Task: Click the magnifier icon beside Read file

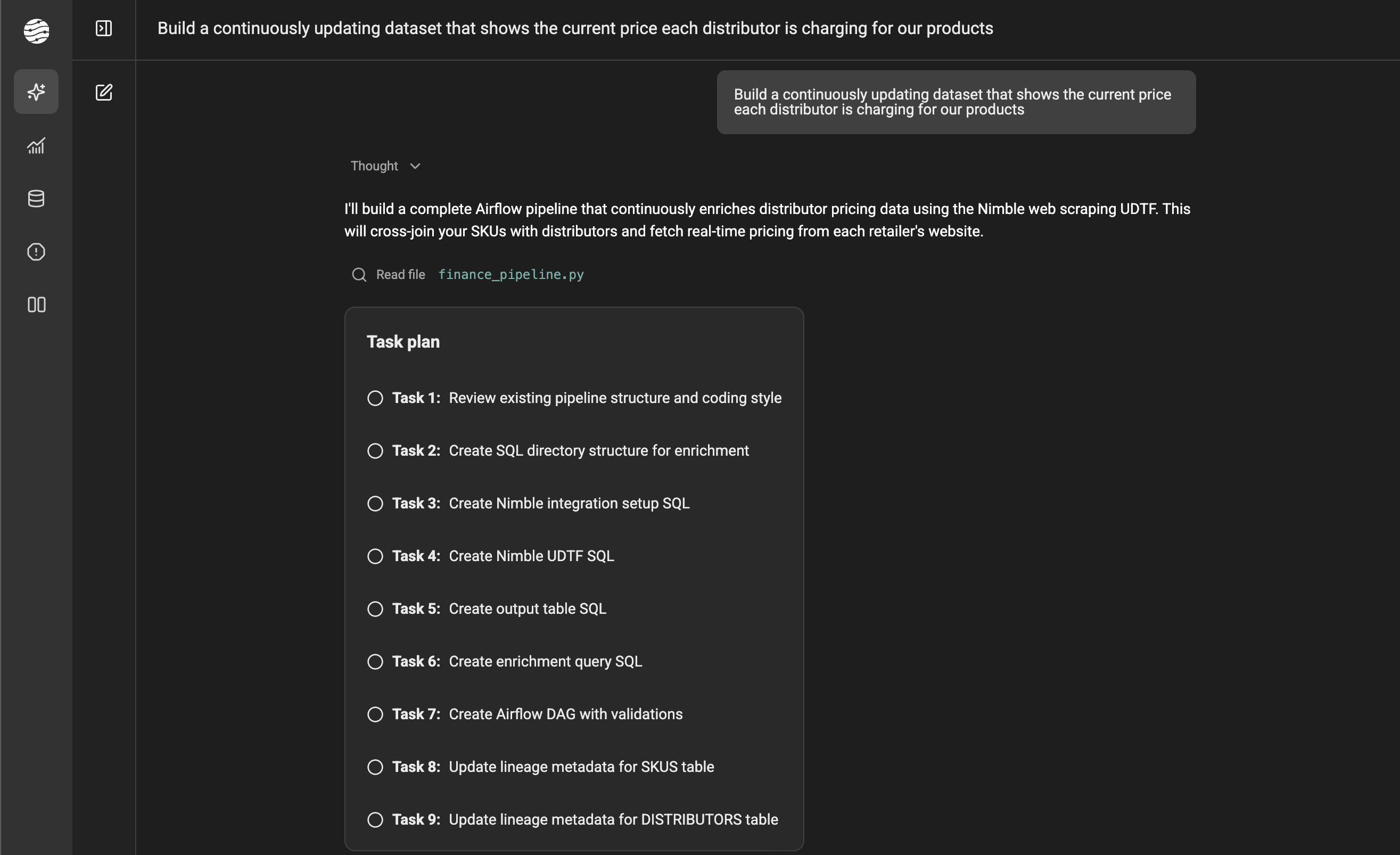Action: (359, 275)
